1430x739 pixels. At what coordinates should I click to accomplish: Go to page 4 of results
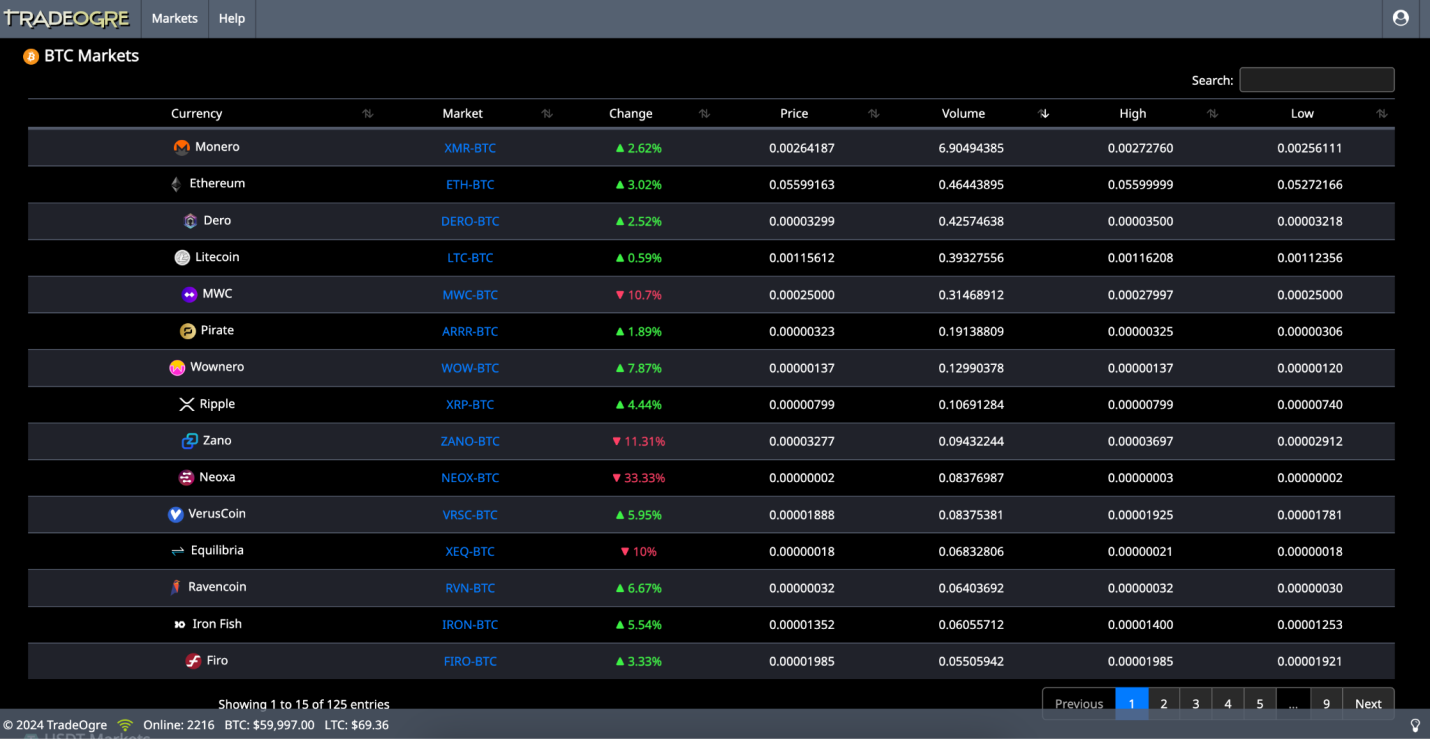coord(1228,704)
